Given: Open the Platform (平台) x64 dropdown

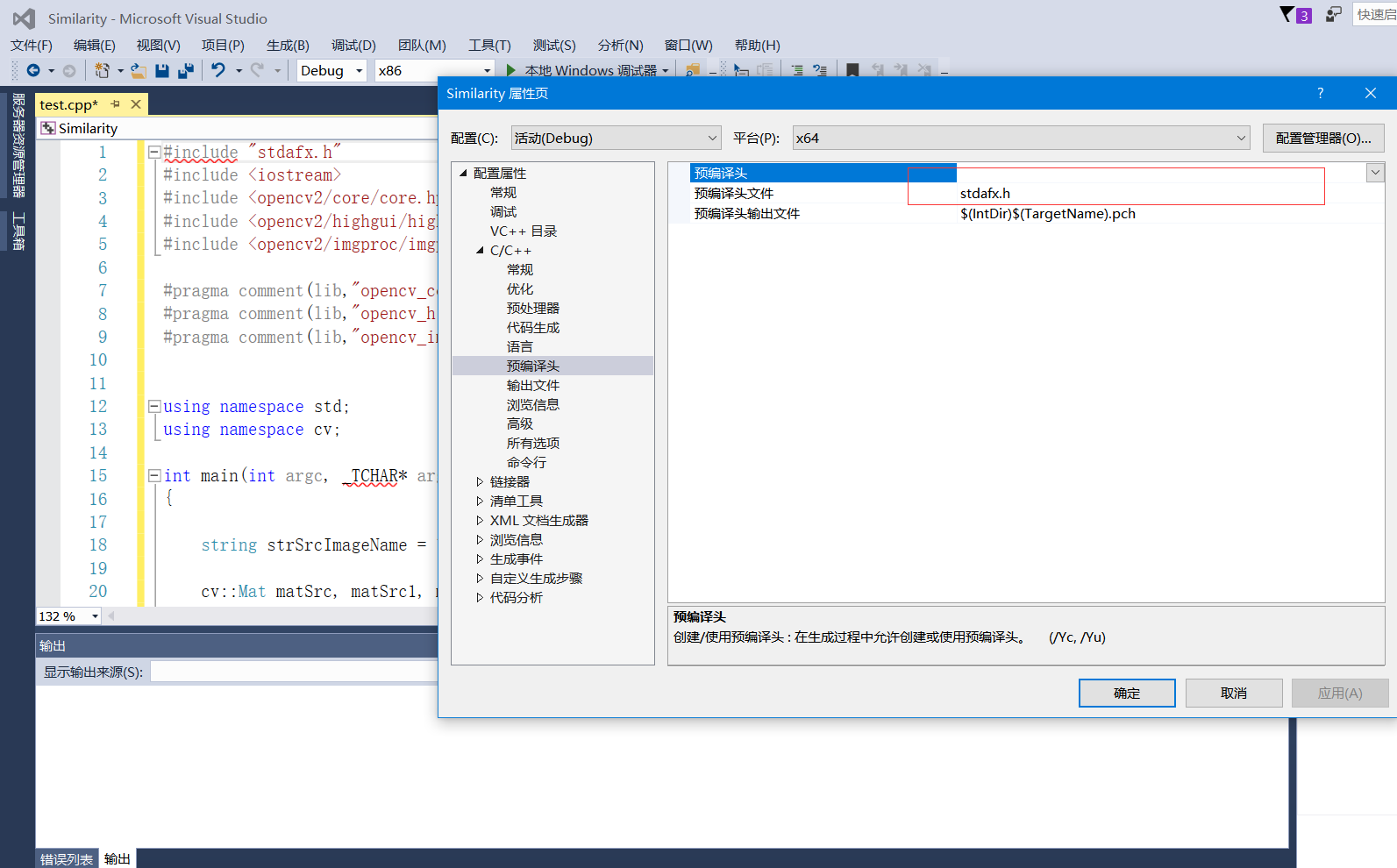Looking at the screenshot, I should (x=1021, y=138).
